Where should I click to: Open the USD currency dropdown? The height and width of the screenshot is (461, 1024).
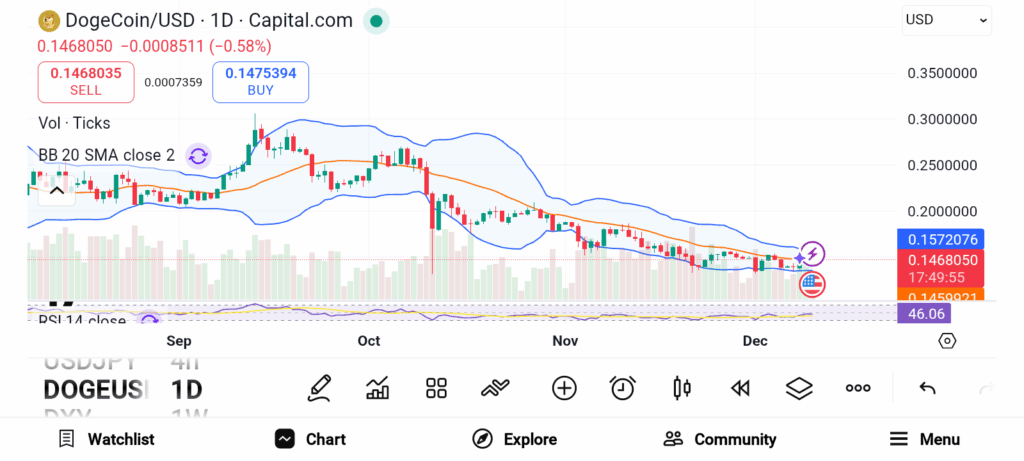[946, 19]
